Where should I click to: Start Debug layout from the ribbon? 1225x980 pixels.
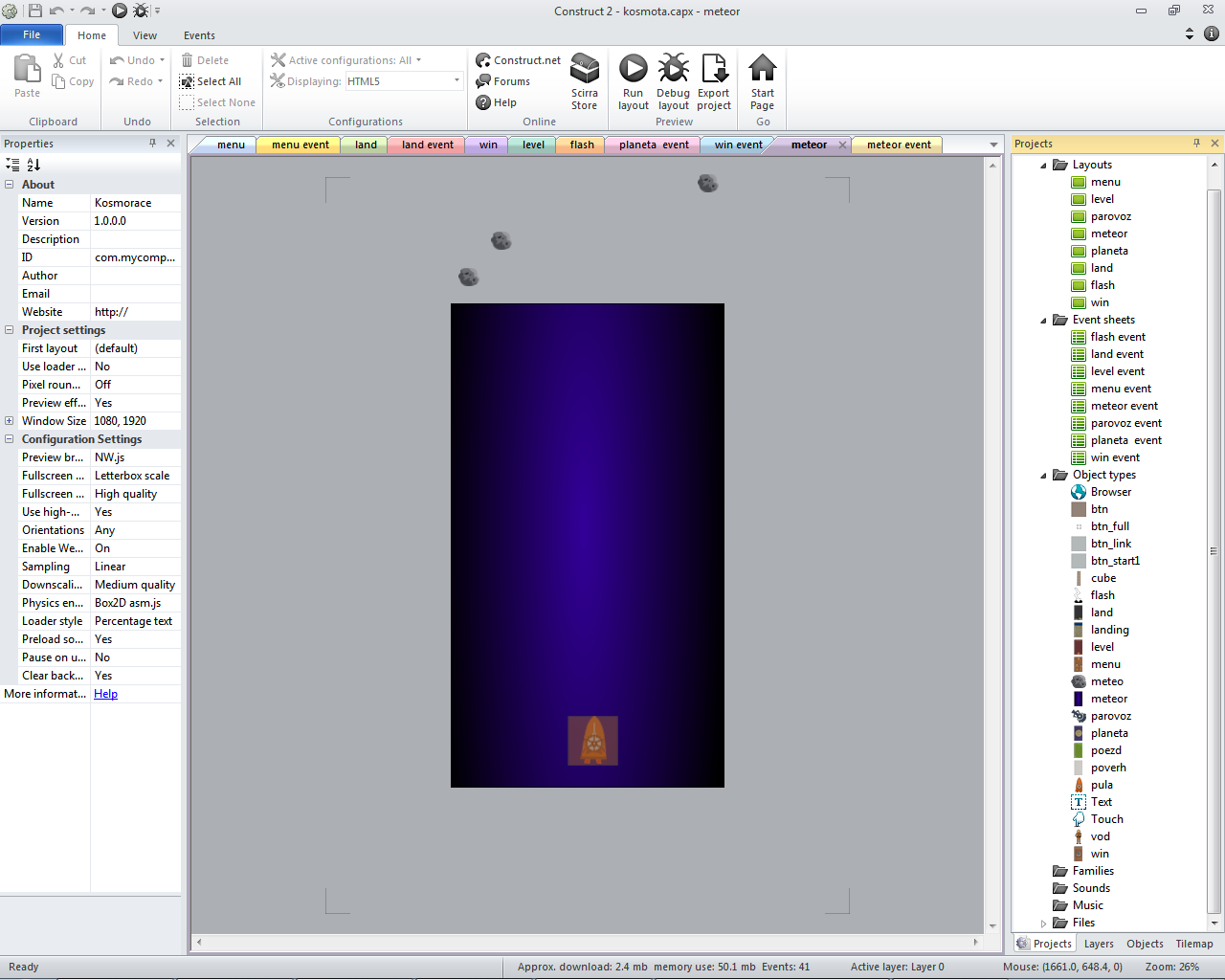pos(673,70)
